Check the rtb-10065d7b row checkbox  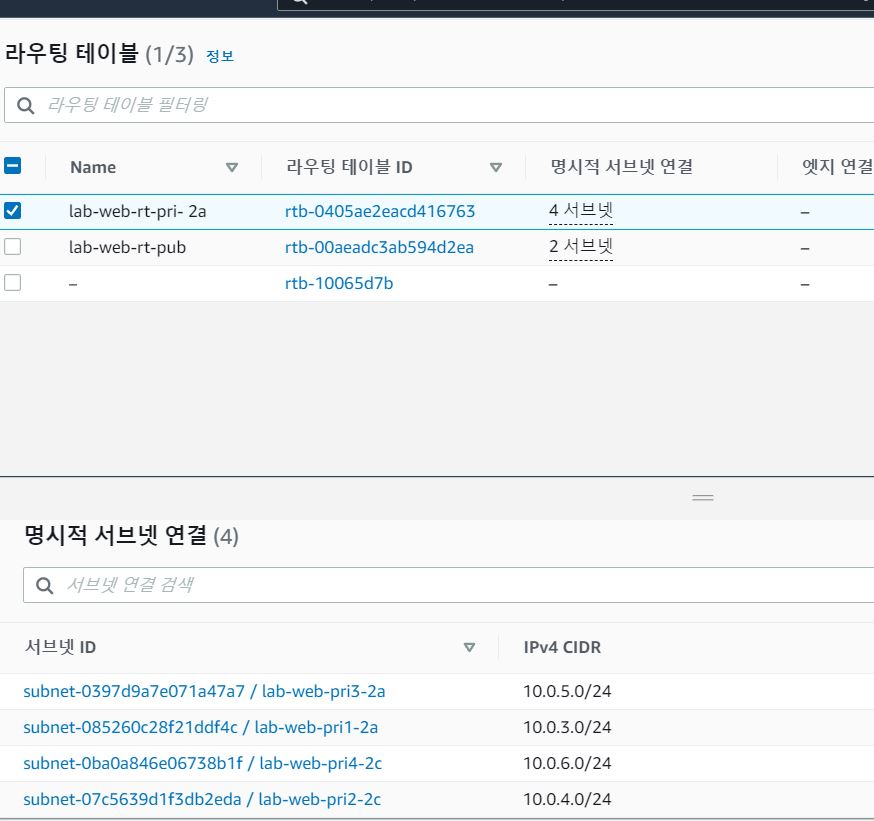[12, 283]
